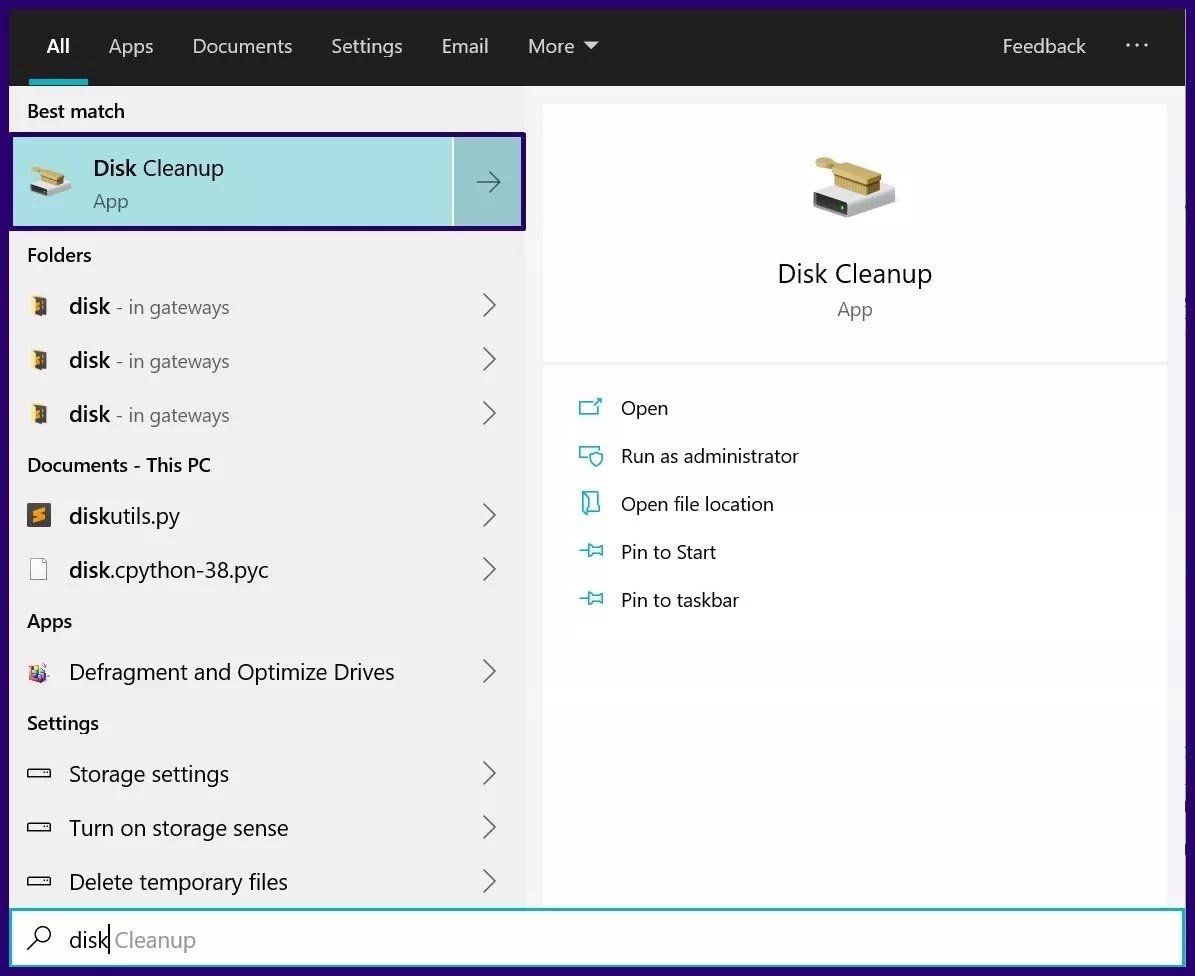Open the Storage settings result
The image size is (1195, 976).
tap(265, 773)
